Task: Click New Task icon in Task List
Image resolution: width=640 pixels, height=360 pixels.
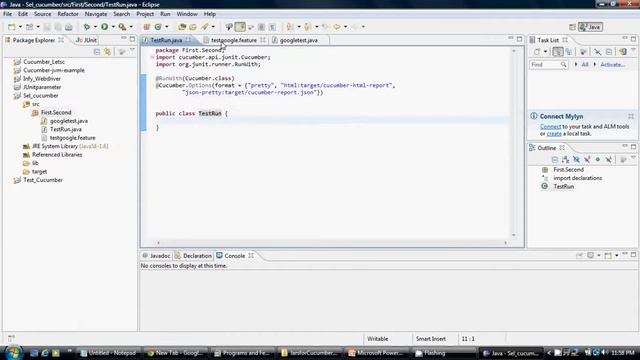Action: coord(537,52)
